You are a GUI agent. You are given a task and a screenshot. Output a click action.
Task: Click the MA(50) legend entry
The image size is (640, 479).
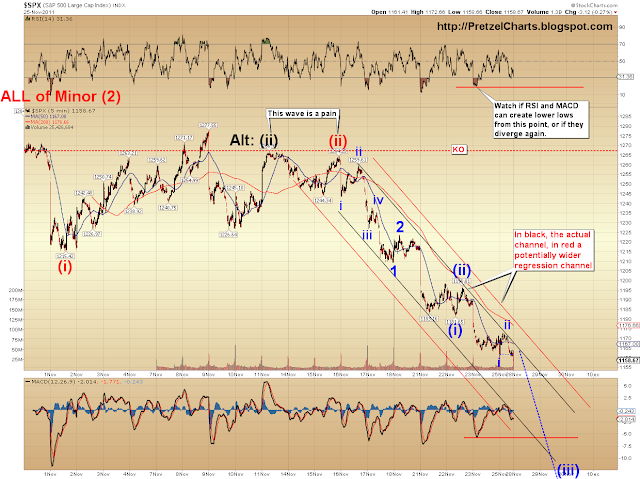pos(46,116)
